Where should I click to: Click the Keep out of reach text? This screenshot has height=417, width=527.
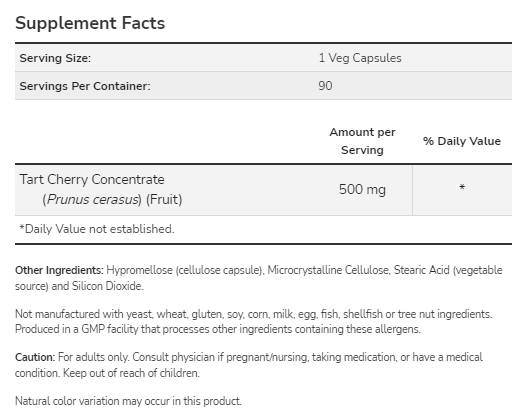(131, 373)
